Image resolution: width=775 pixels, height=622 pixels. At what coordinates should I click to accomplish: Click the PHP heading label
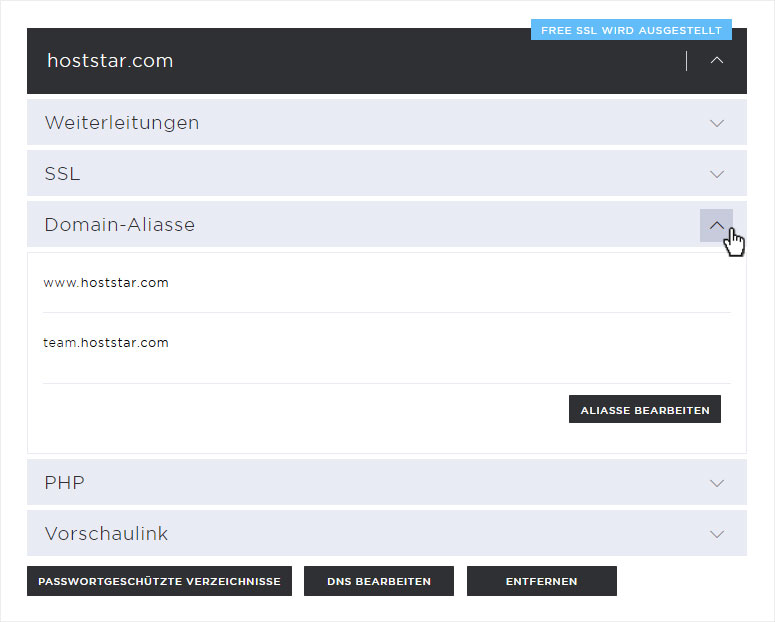(x=64, y=483)
